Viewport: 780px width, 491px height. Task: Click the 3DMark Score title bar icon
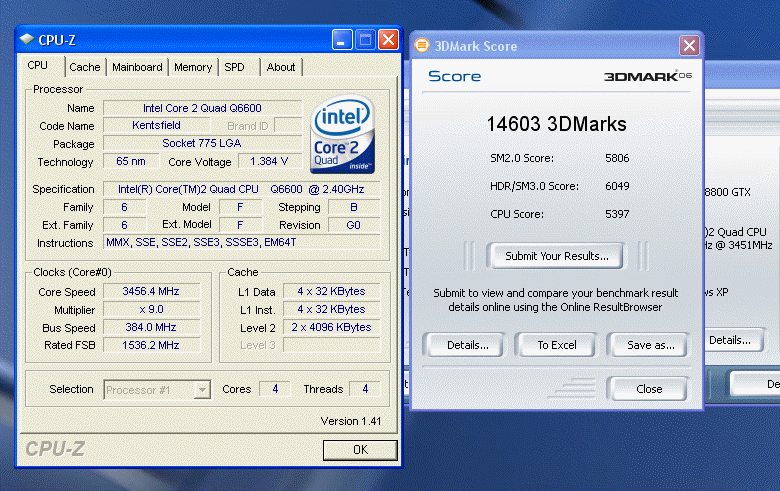pyautogui.click(x=422, y=46)
